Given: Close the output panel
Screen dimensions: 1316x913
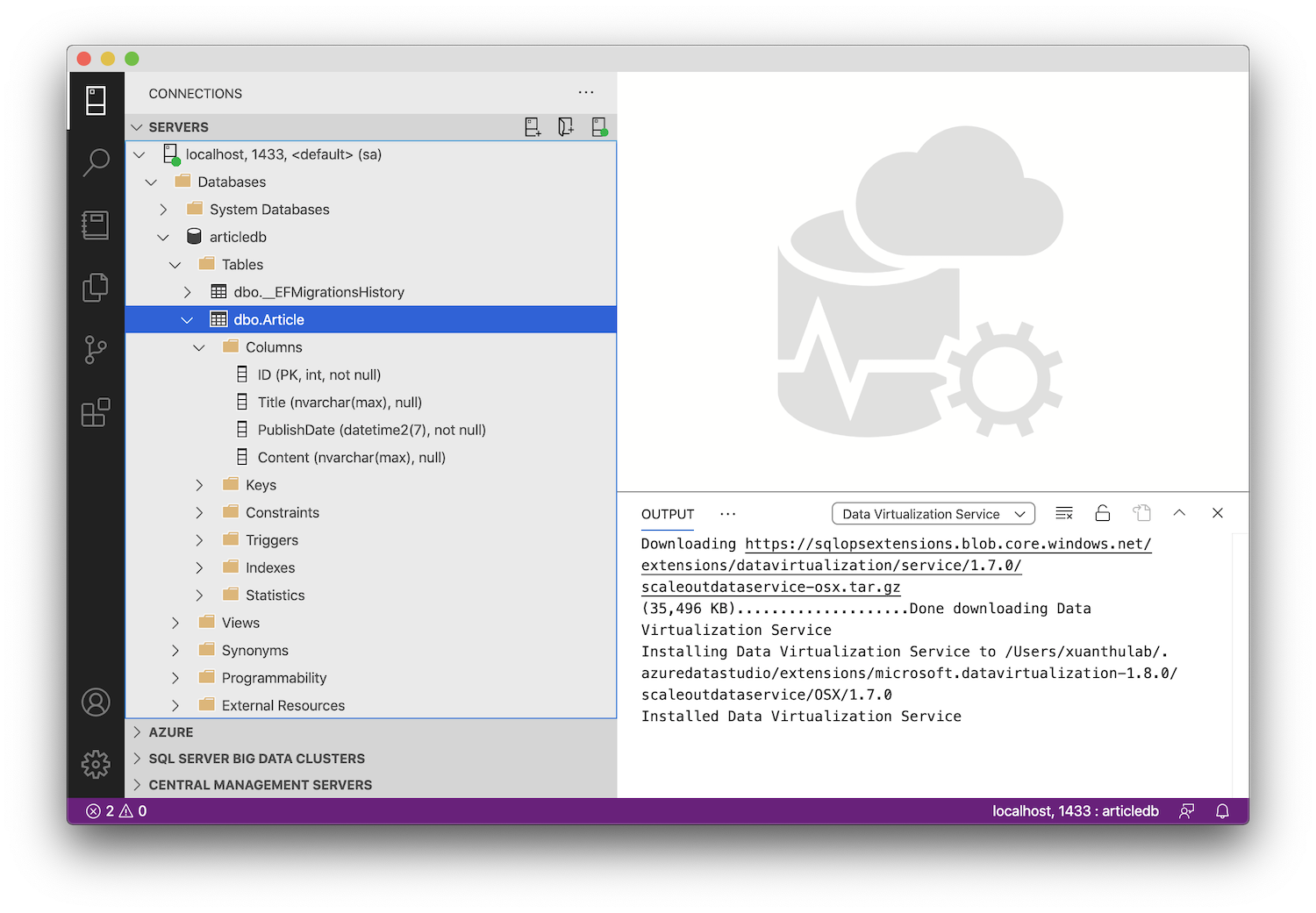Looking at the screenshot, I should (1218, 513).
